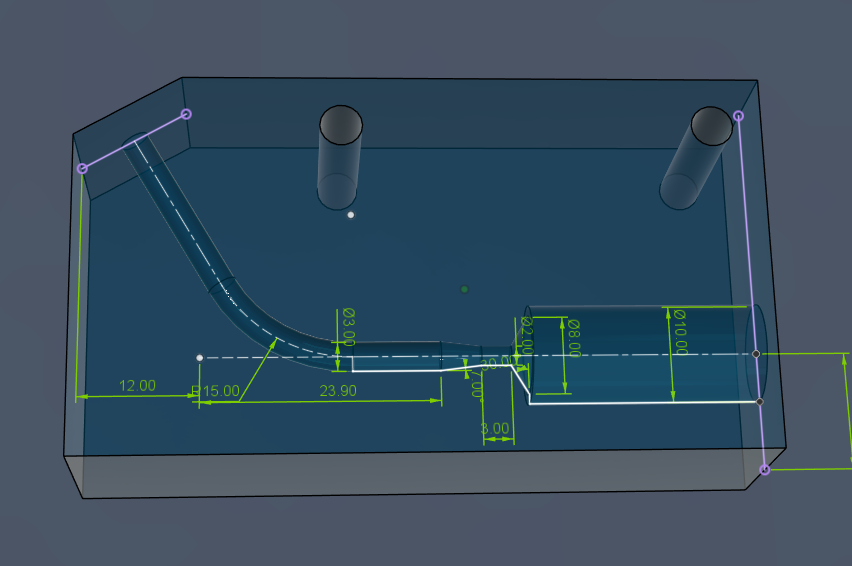Viewport: 852px width, 566px height.
Task: Click the purple endpoint at the chamfer's lower-left end
Action: point(82,168)
